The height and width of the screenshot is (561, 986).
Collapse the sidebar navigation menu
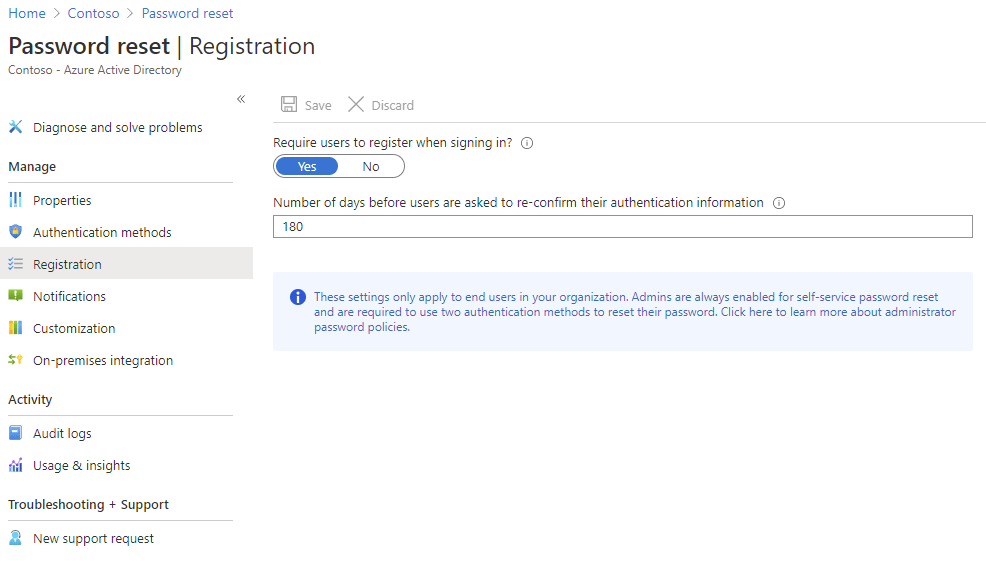(241, 99)
